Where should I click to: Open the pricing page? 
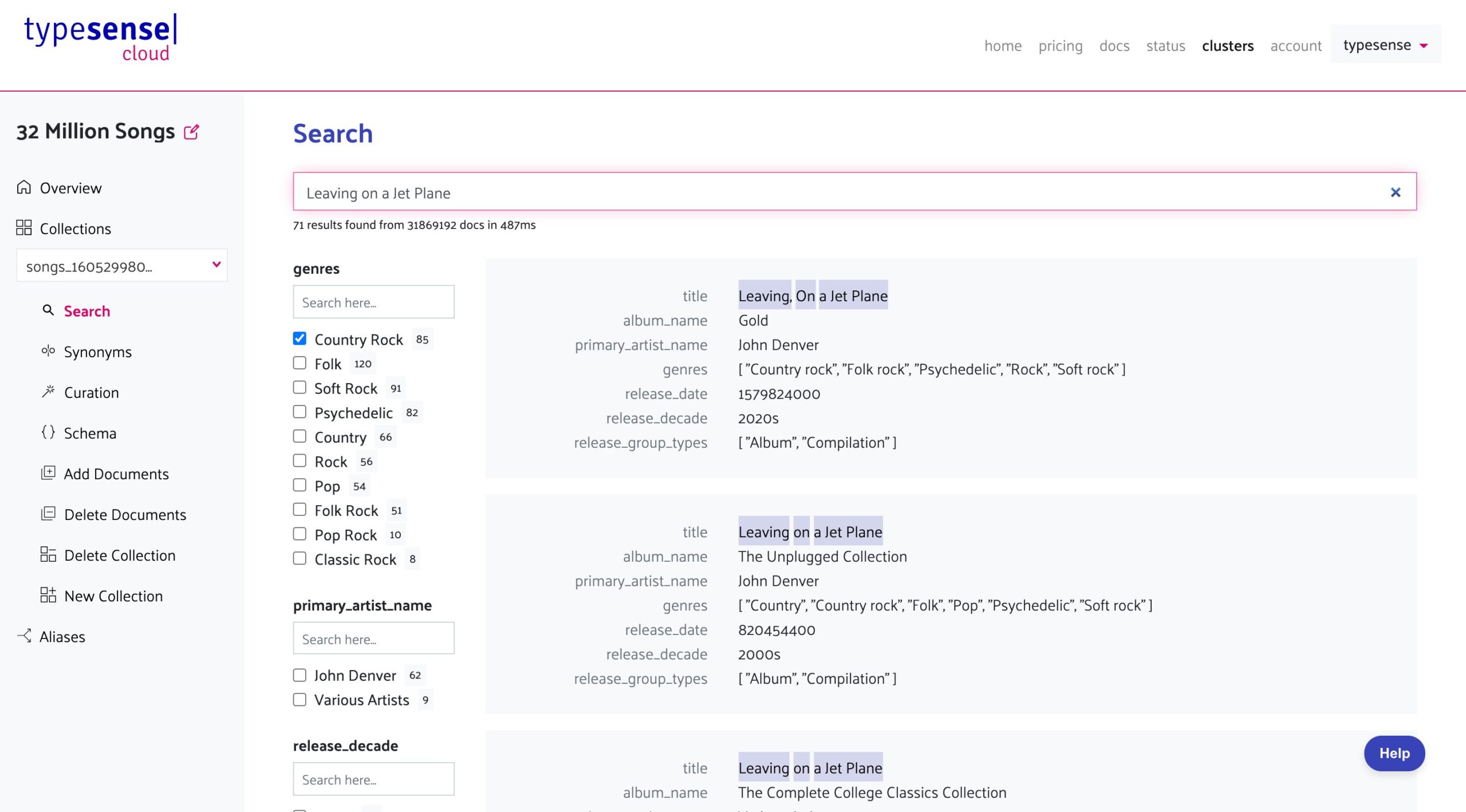pyautogui.click(x=1060, y=46)
